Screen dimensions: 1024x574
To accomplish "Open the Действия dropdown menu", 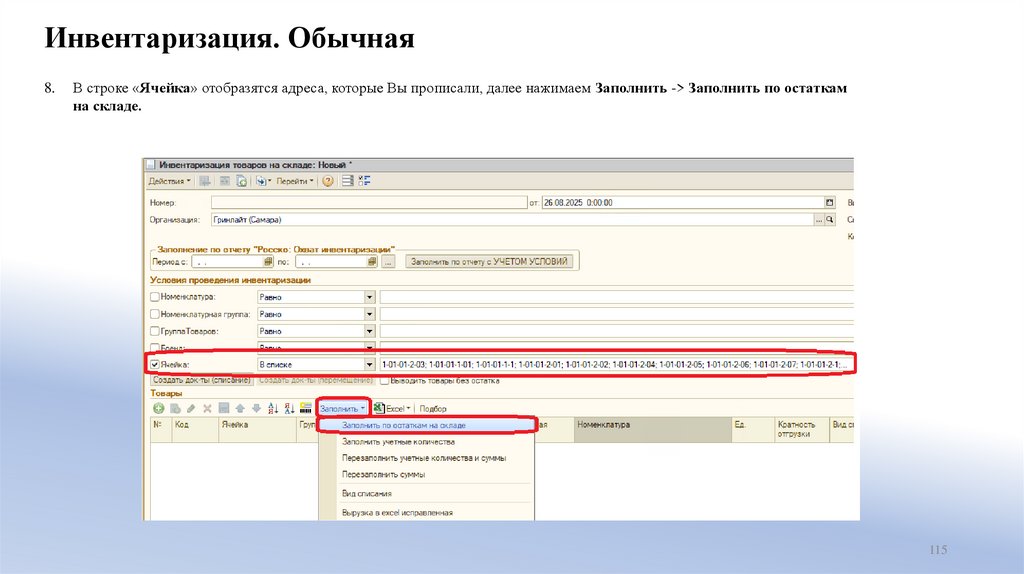I will click(170, 181).
